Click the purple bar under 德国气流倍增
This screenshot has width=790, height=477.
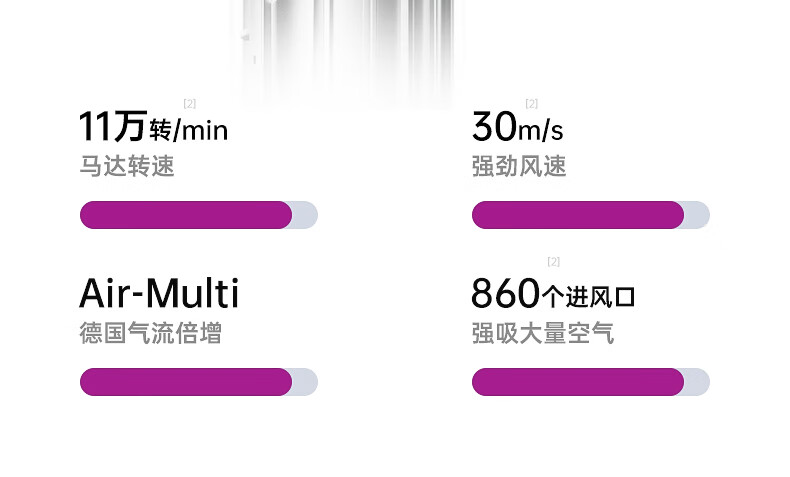tap(185, 382)
